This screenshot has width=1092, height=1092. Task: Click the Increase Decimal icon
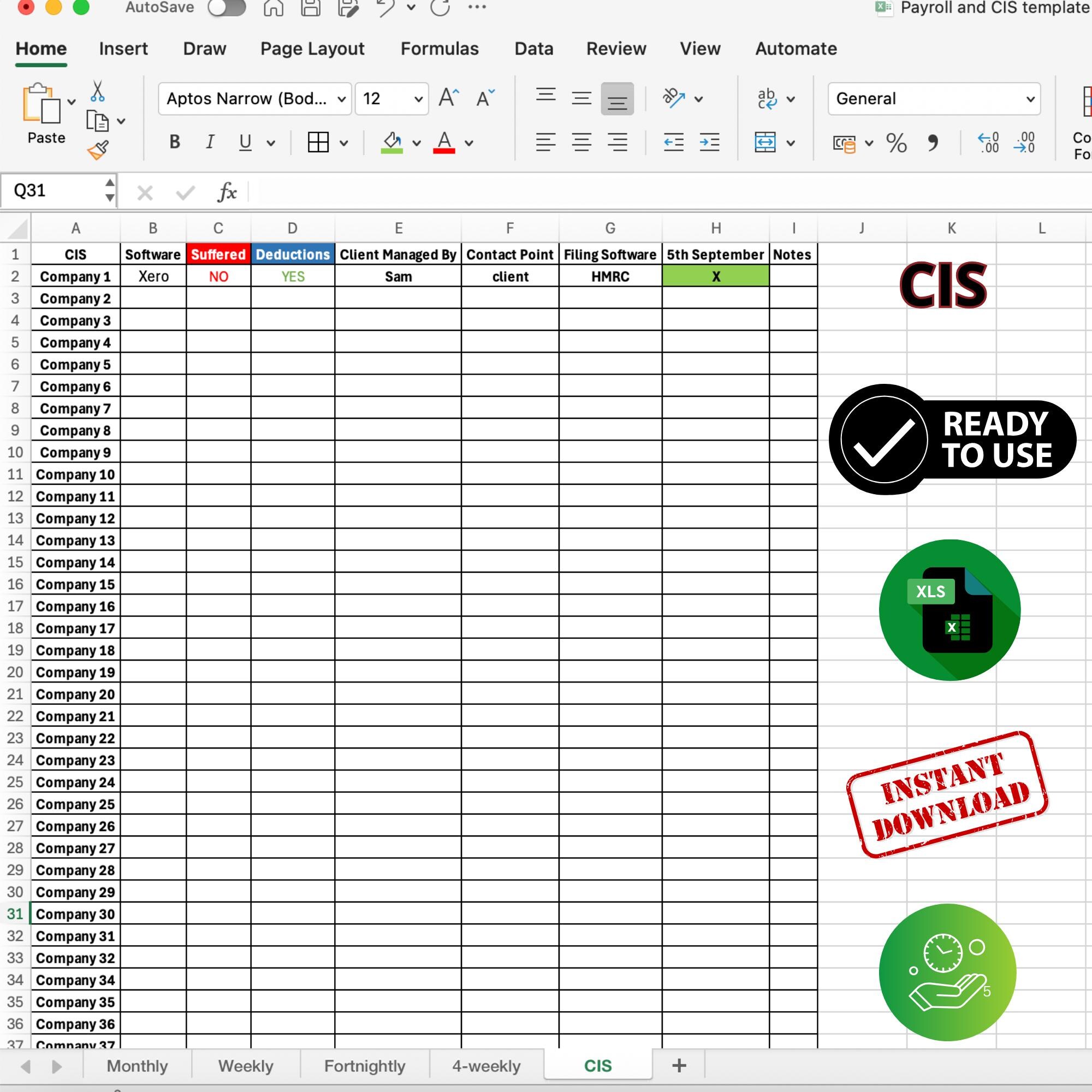(x=988, y=143)
